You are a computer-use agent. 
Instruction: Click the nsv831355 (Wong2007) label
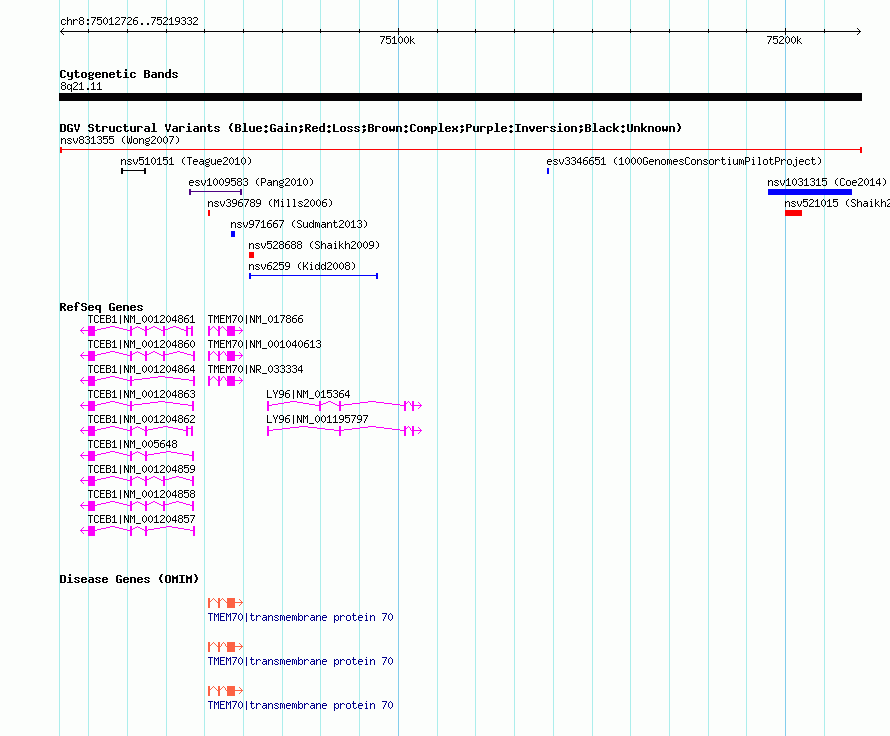120,140
